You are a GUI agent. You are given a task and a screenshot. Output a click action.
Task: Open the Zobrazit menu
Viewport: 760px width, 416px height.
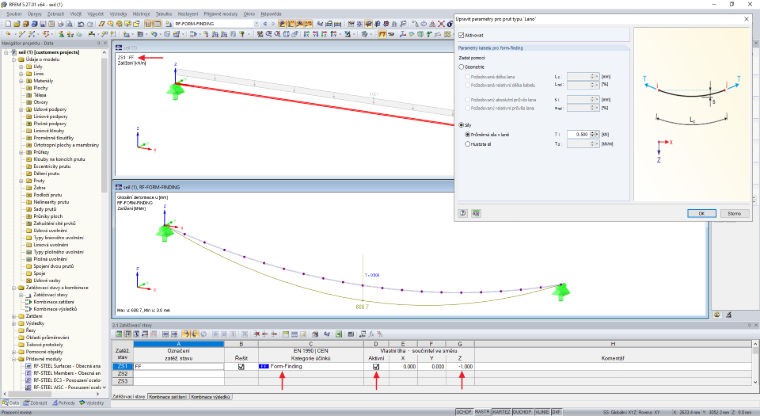point(56,14)
